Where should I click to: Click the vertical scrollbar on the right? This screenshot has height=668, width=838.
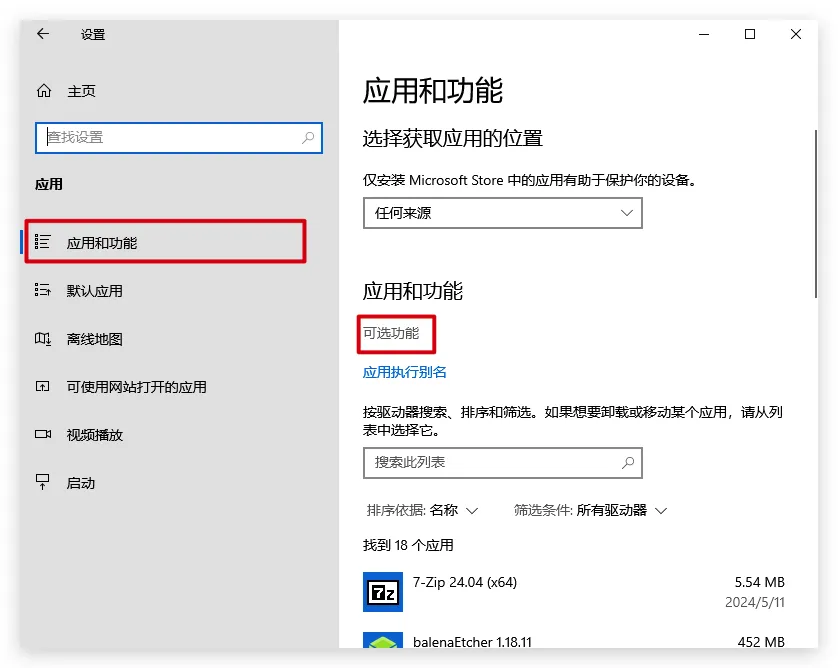pyautogui.click(x=814, y=215)
